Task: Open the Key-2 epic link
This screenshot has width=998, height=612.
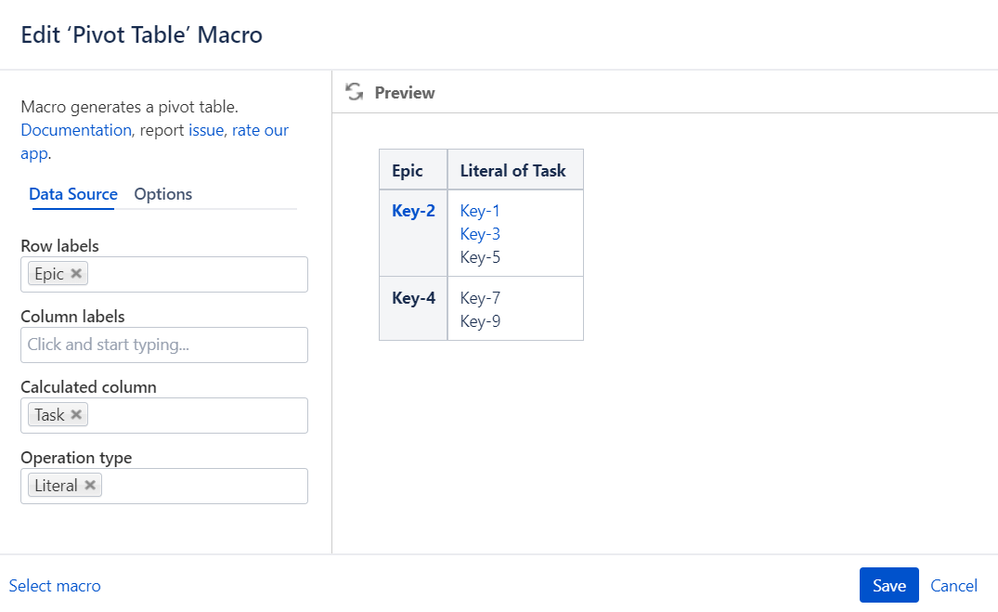Action: (x=413, y=211)
